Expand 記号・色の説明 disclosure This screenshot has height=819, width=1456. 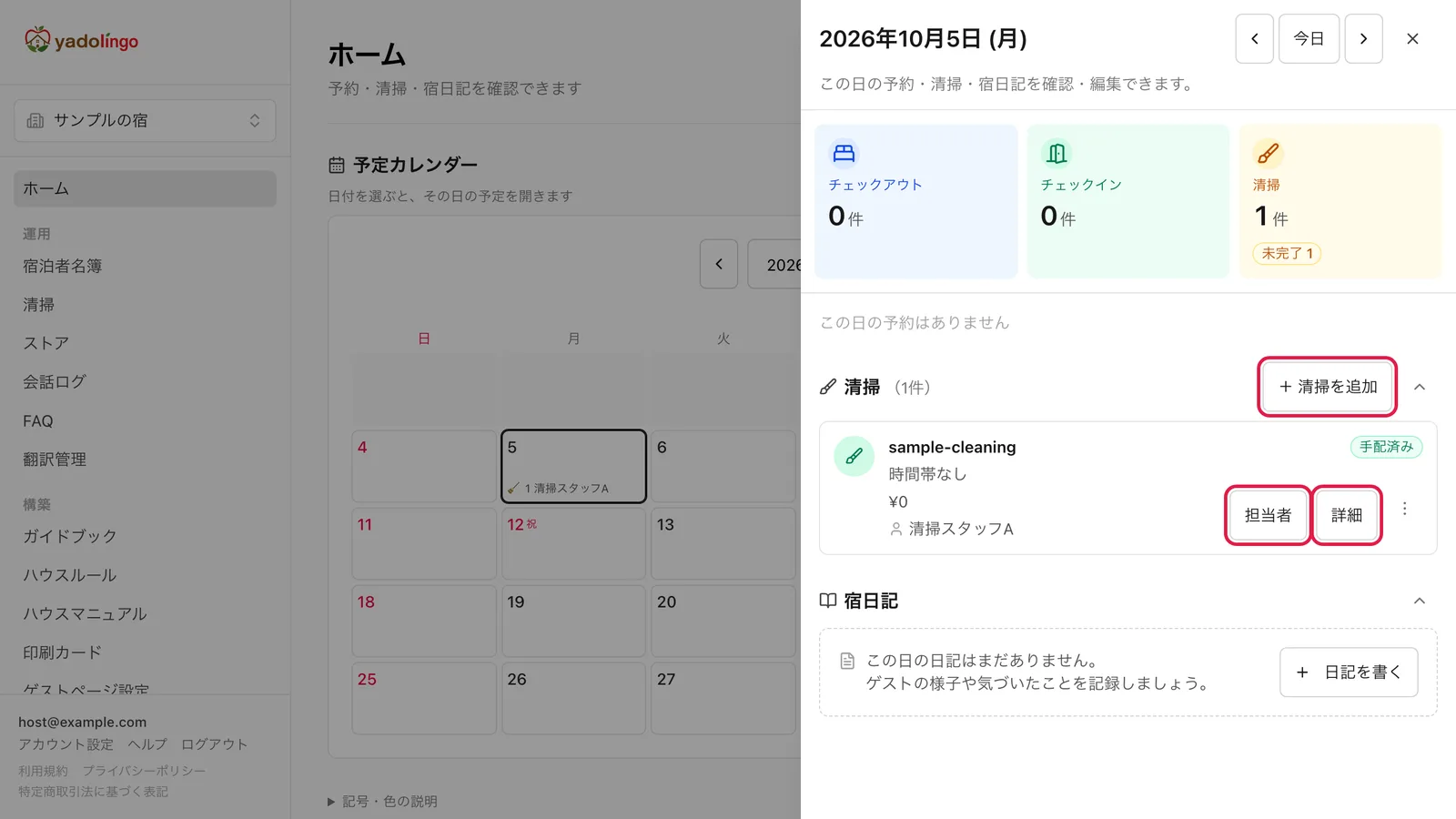[x=382, y=802]
